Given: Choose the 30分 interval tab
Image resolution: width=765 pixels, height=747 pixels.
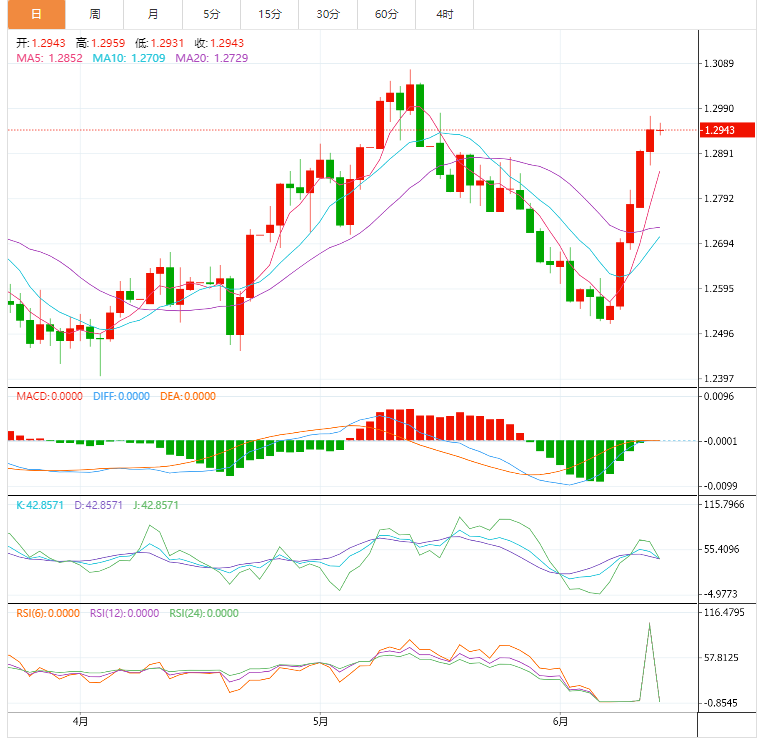Looking at the screenshot, I should click(x=327, y=14).
